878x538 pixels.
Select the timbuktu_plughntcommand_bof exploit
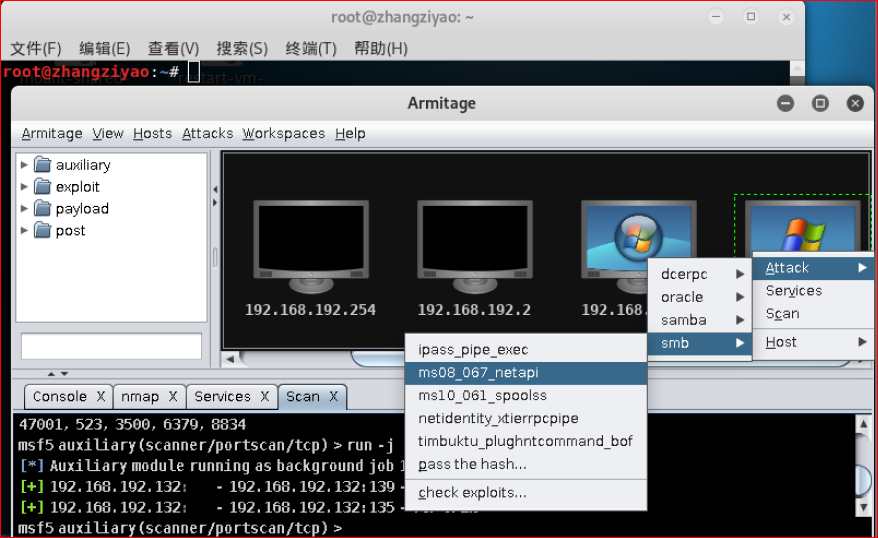point(526,441)
